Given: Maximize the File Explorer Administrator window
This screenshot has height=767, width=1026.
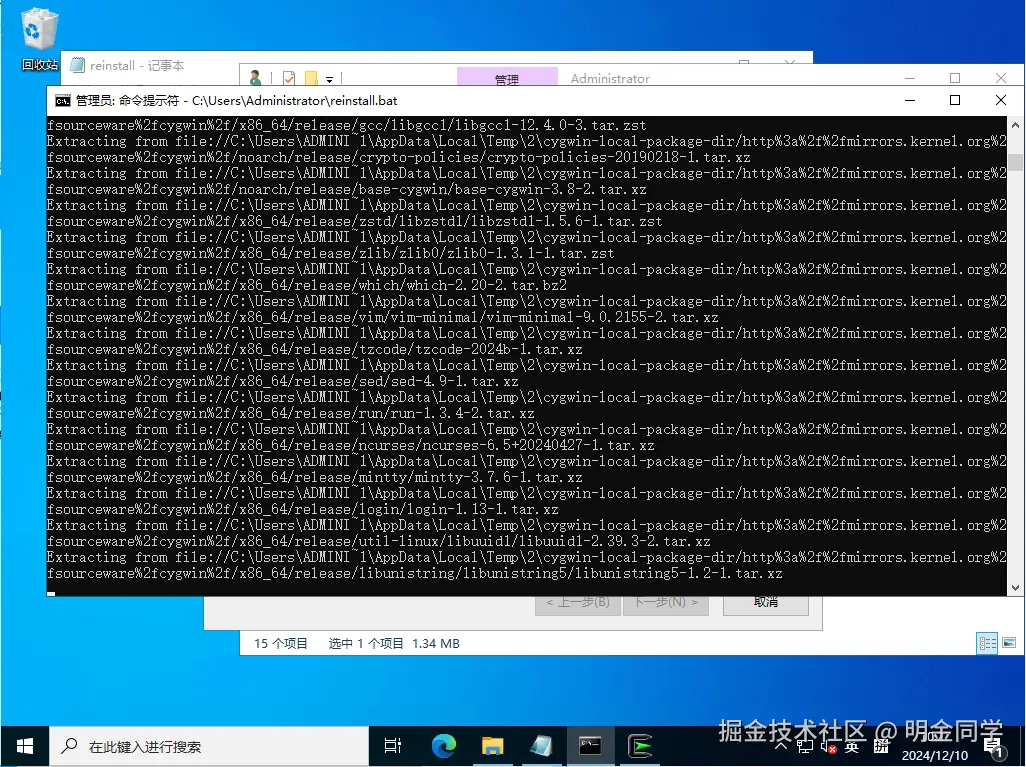Looking at the screenshot, I should (955, 78).
